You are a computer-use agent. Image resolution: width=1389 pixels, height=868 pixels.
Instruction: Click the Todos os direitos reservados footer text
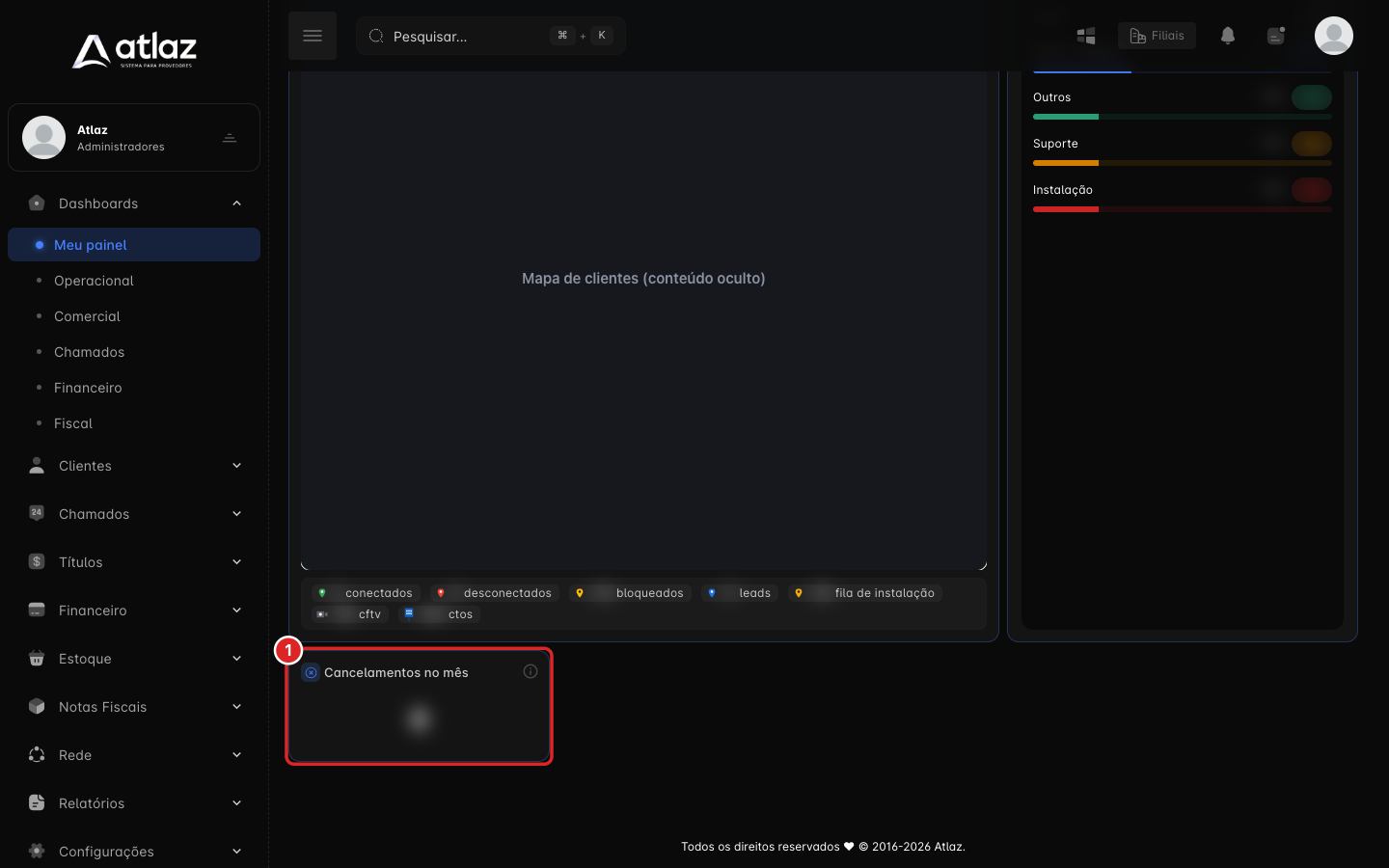pyautogui.click(x=823, y=847)
